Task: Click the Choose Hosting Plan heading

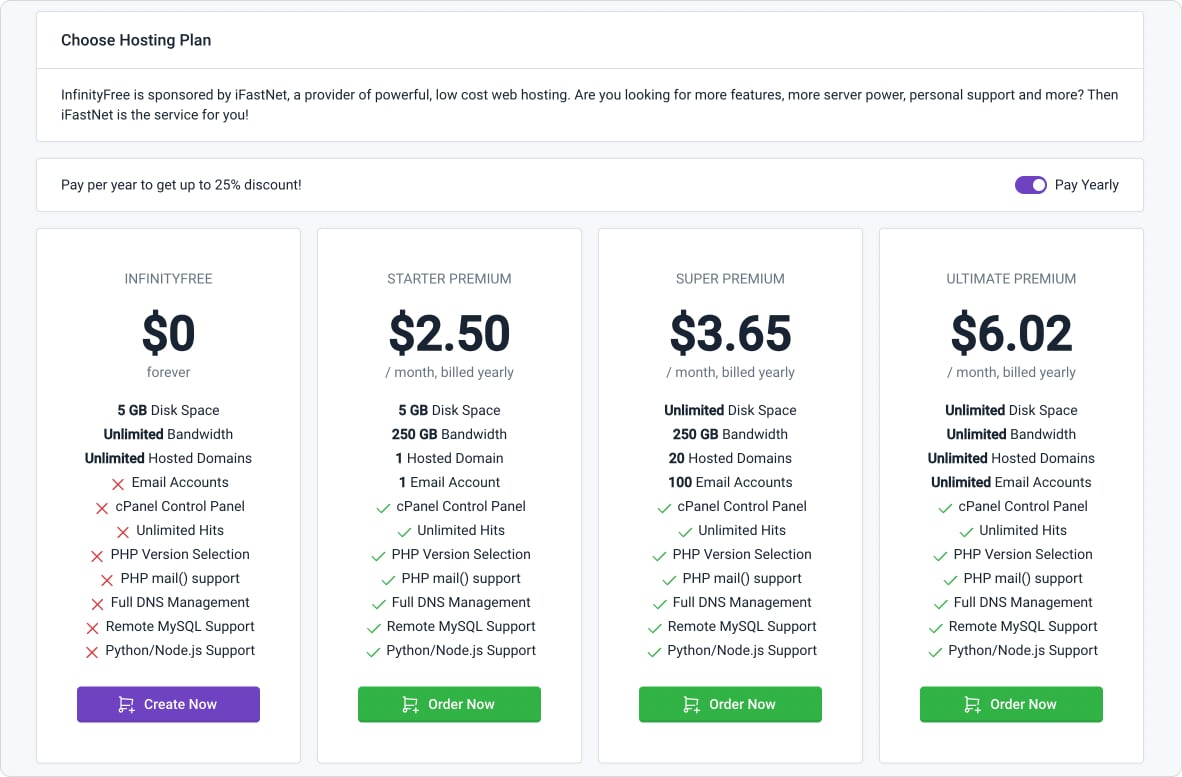Action: tap(136, 41)
